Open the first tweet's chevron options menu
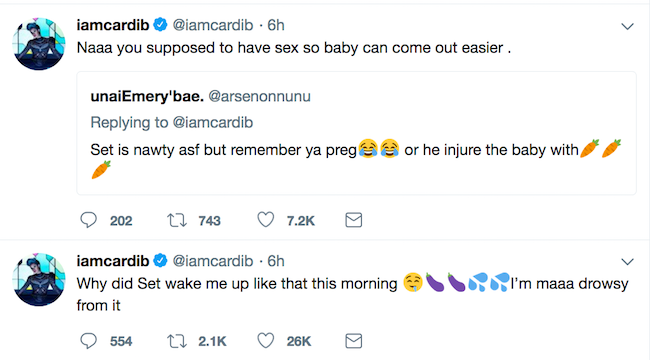650x360 pixels. click(628, 27)
